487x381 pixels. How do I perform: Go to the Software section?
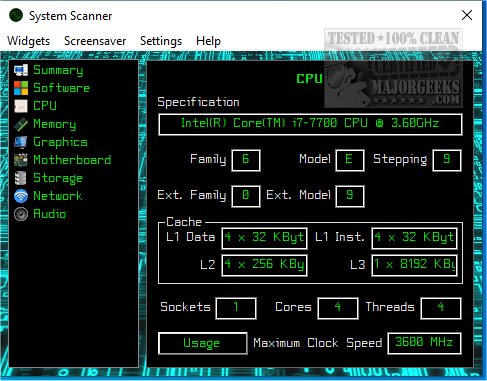(61, 88)
